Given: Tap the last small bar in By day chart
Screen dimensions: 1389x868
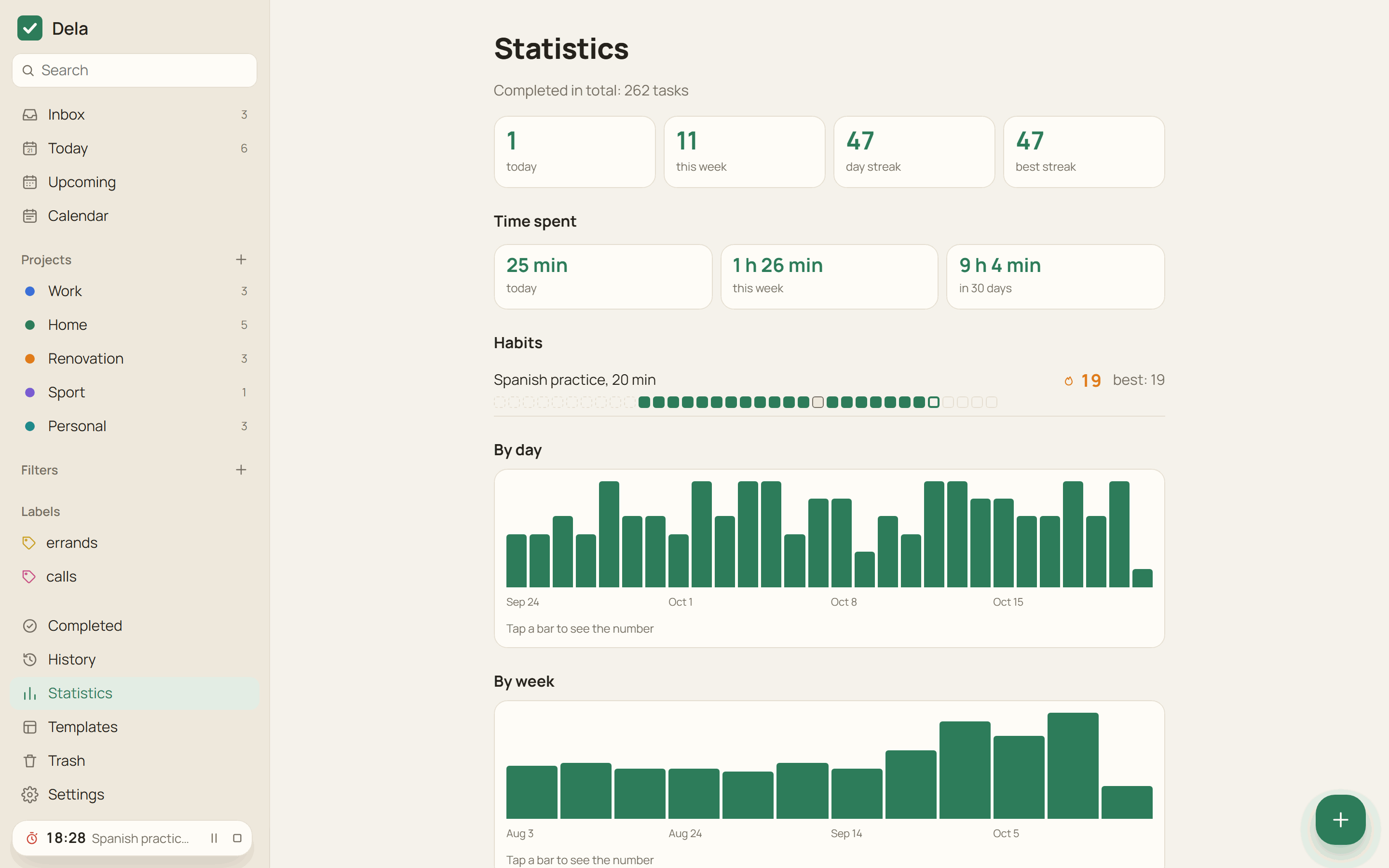Looking at the screenshot, I should click(x=1142, y=578).
